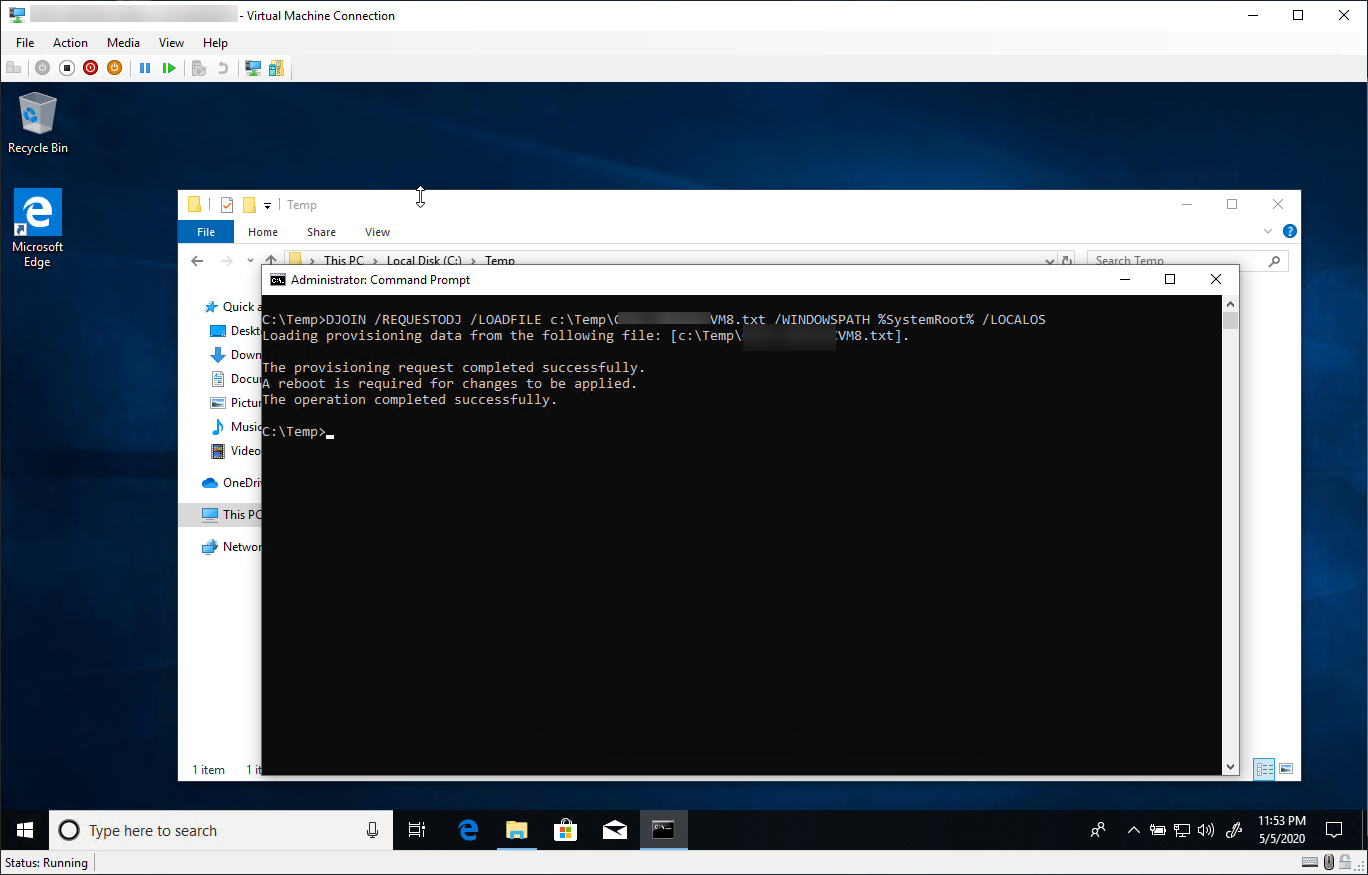This screenshot has height=875, width=1368.
Task: Select Pictures in navigation pane
Action: click(236, 403)
